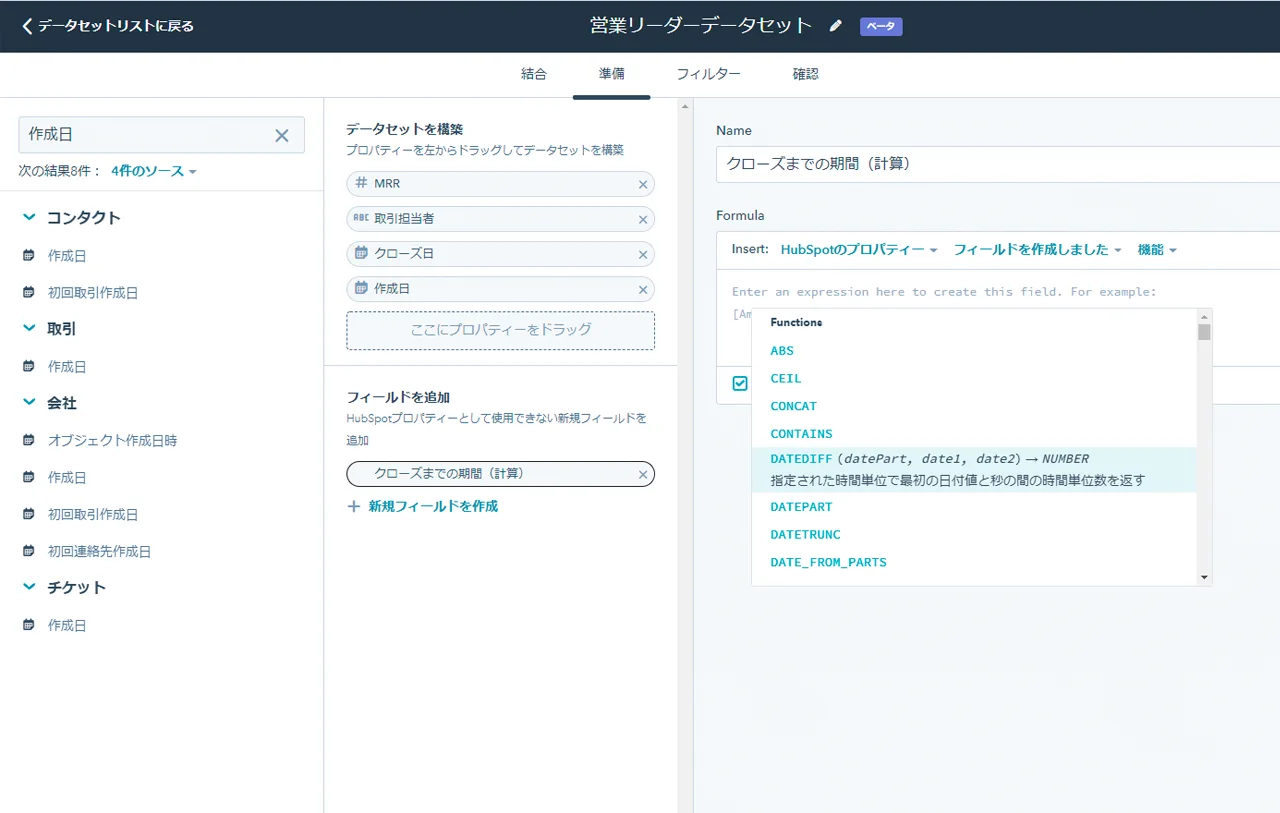
Task: Click the ベータ badge
Action: (881, 27)
